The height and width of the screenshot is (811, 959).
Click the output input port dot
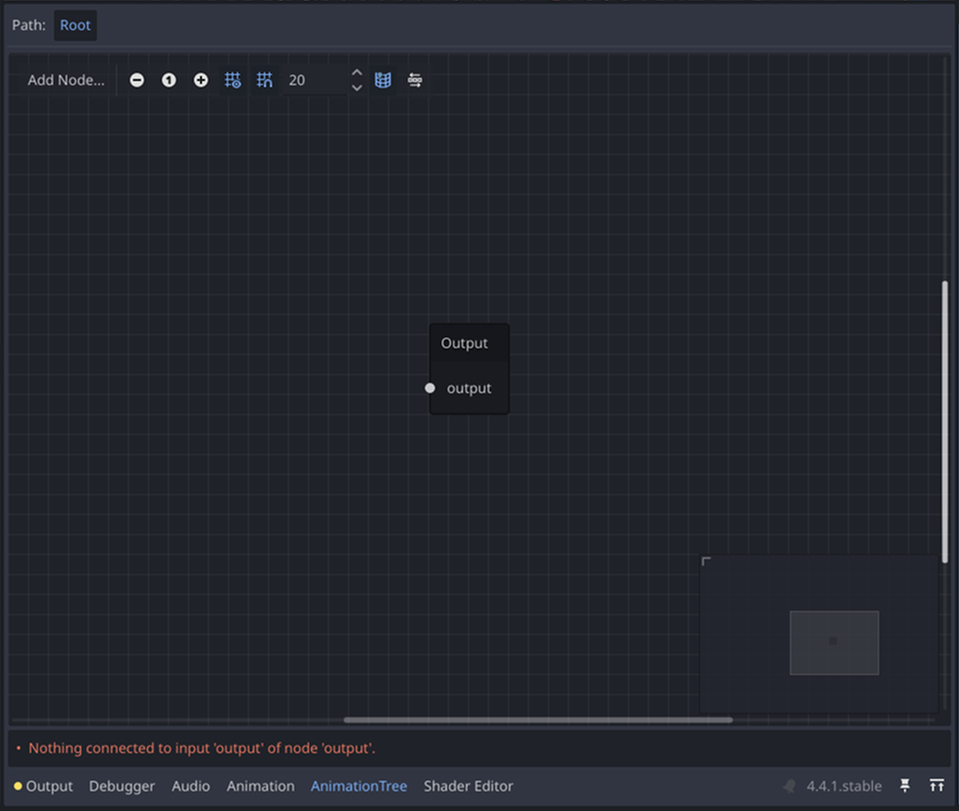(x=430, y=388)
